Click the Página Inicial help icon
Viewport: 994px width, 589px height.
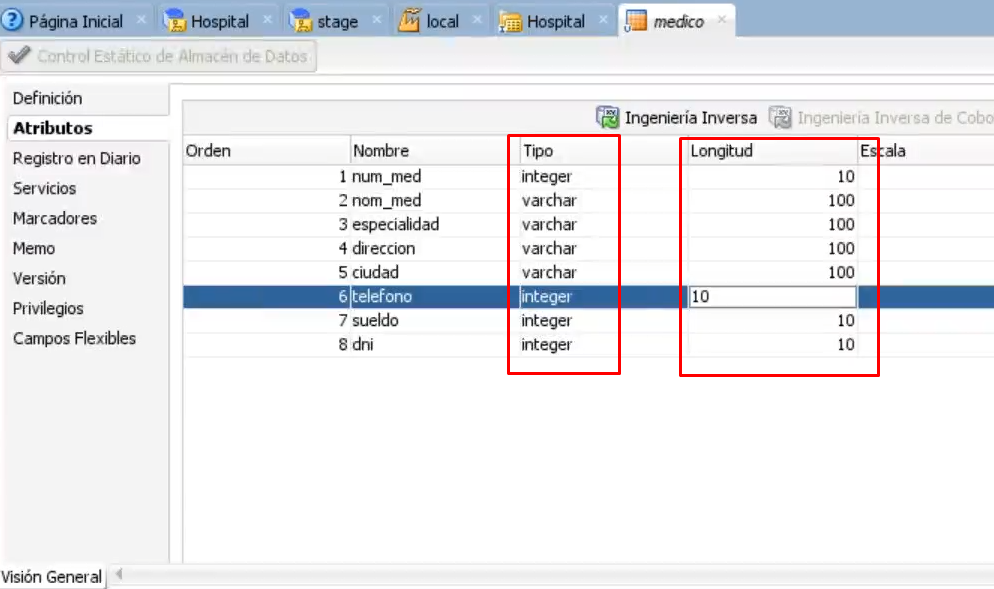[12, 20]
